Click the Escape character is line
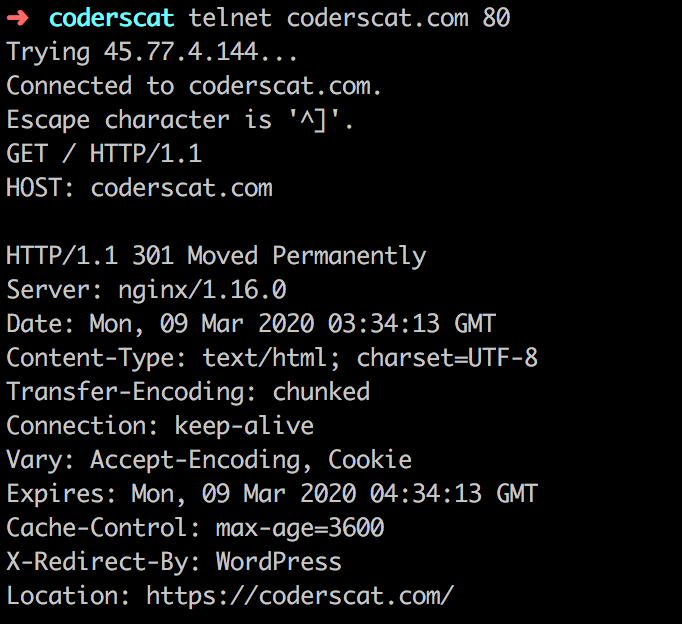The image size is (682, 624). coord(180,120)
